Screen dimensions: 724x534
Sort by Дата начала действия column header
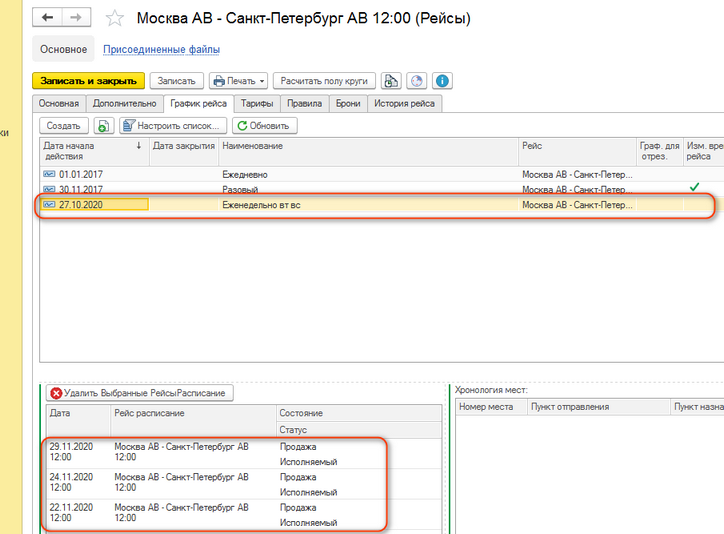coord(92,151)
